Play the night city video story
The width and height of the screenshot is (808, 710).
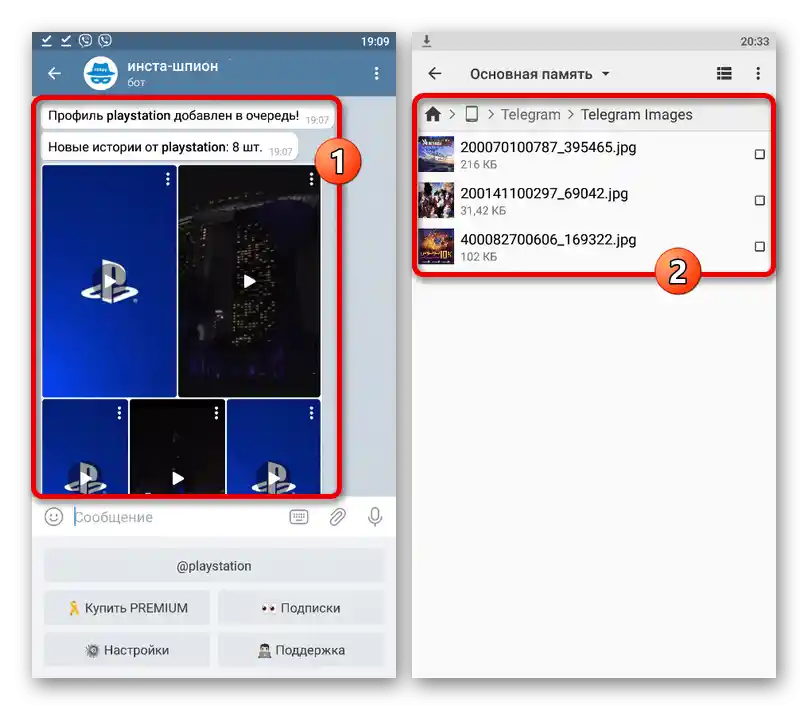[x=248, y=280]
